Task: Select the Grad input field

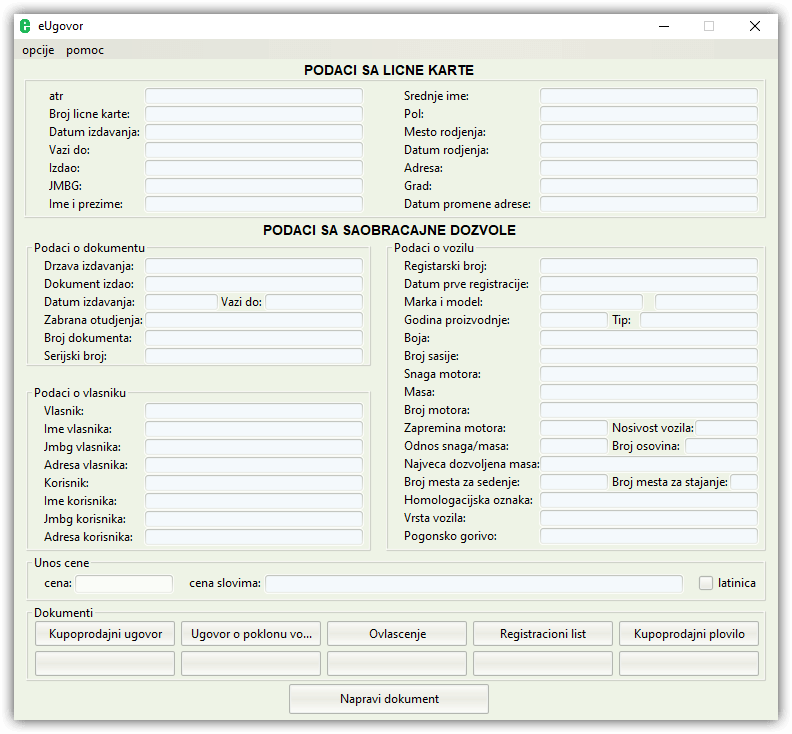Action: click(649, 186)
